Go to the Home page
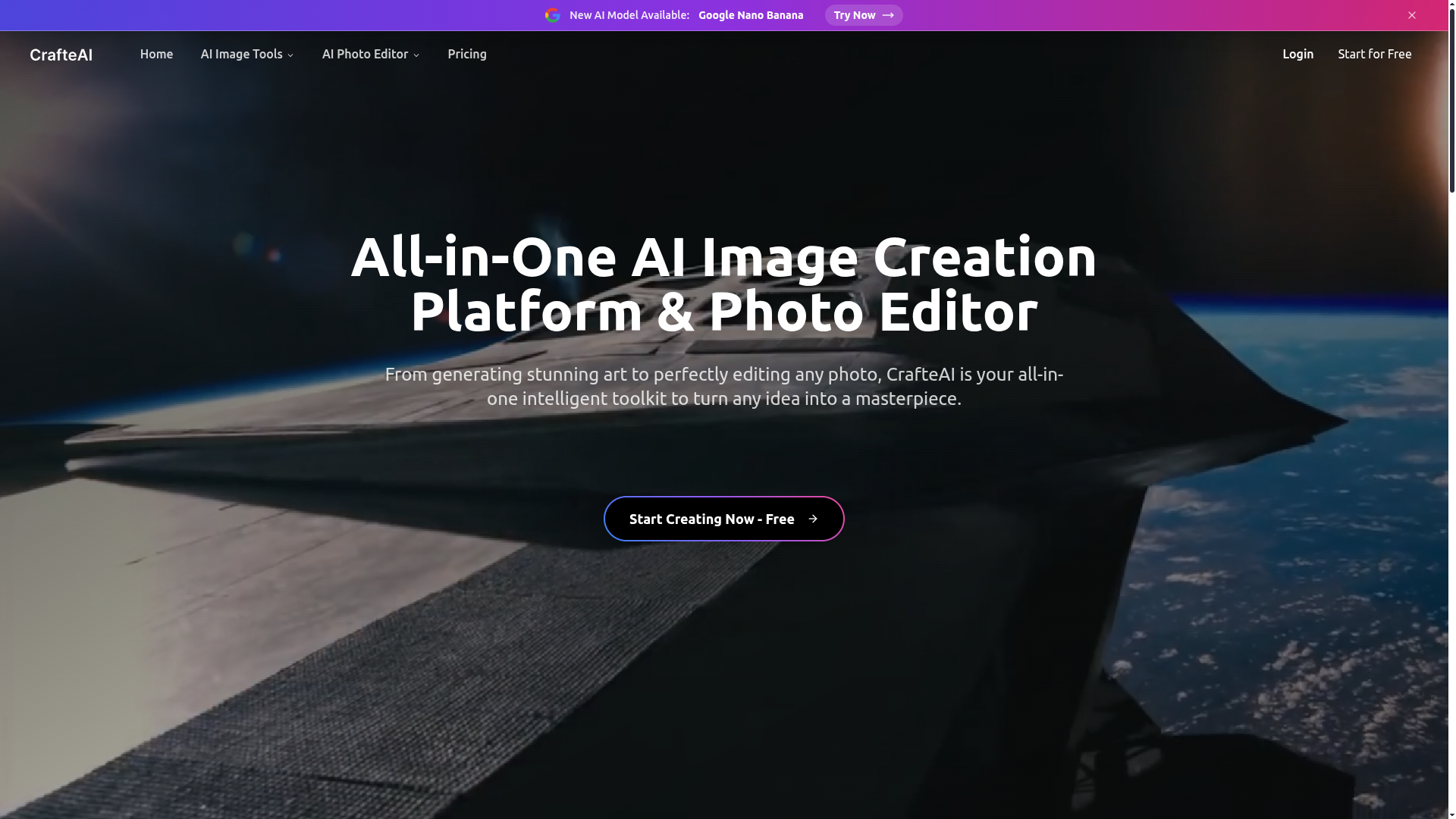 tap(156, 54)
